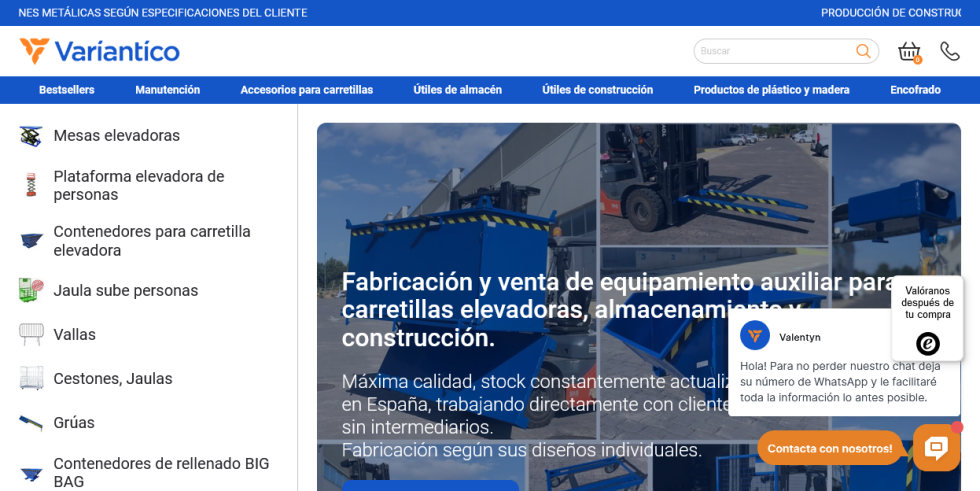Click the Jaula sube personas icon

(31, 291)
